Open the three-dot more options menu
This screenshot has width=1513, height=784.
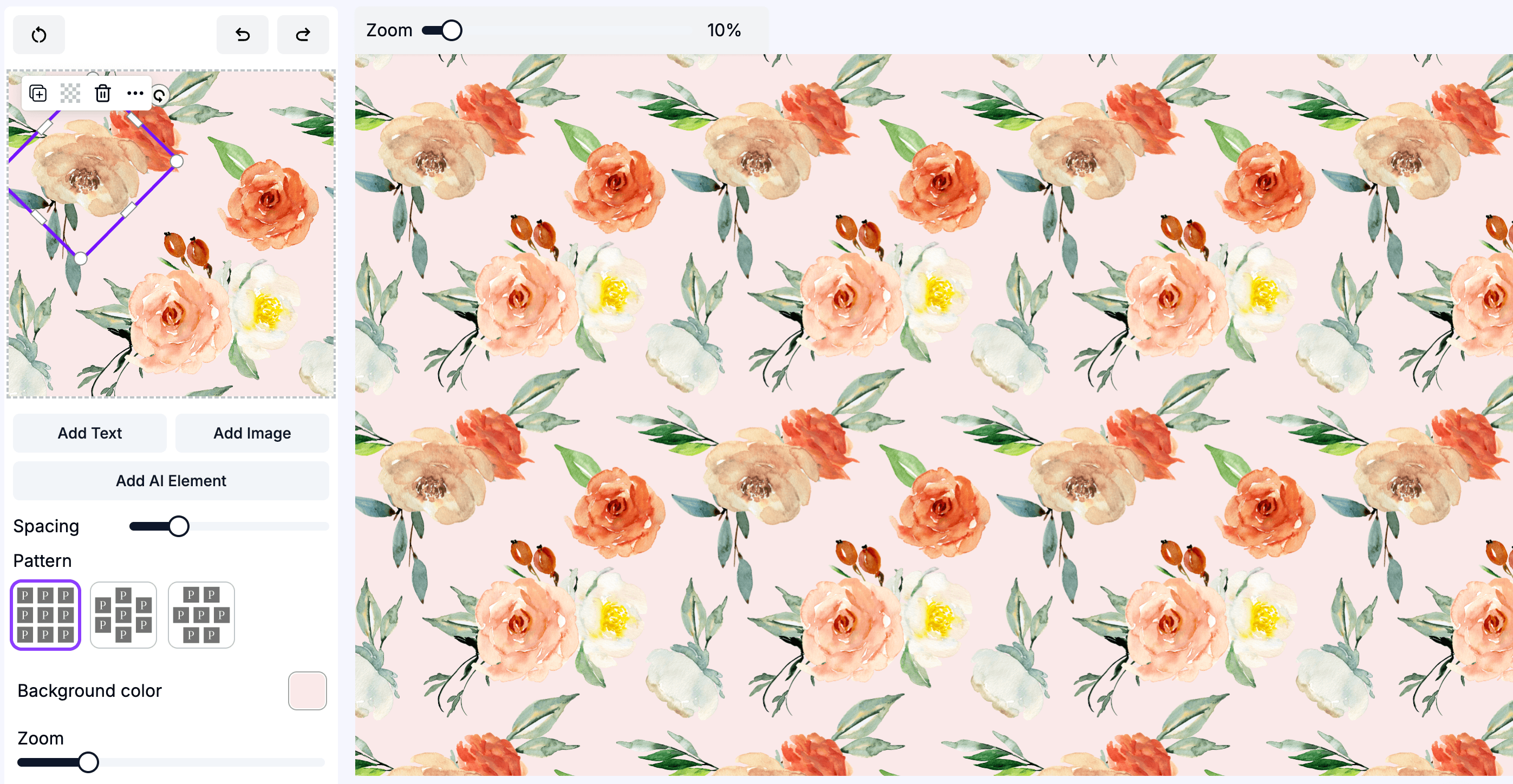135,93
